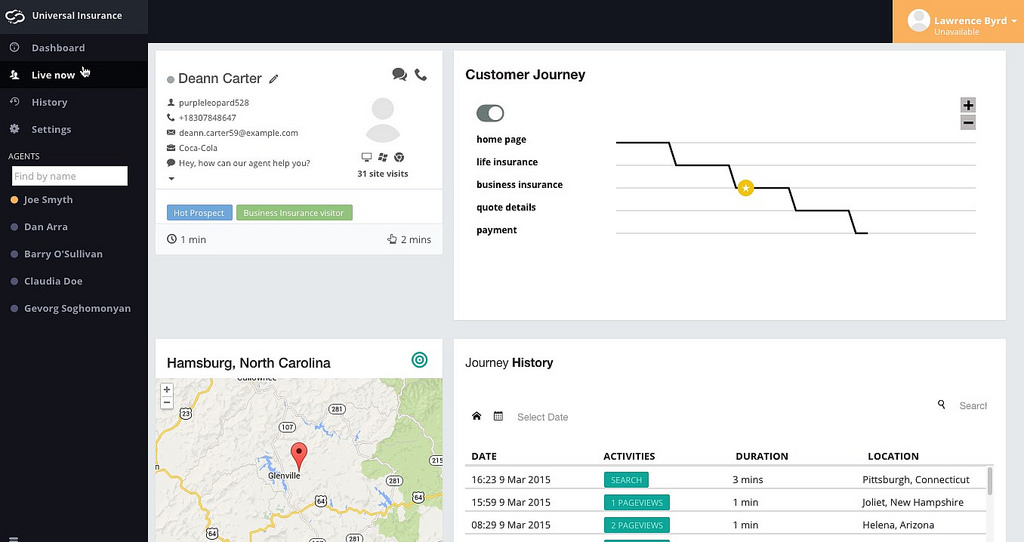Screen dimensions: 1024x542
Task: Open the calendar icon date picker
Action: (498, 416)
